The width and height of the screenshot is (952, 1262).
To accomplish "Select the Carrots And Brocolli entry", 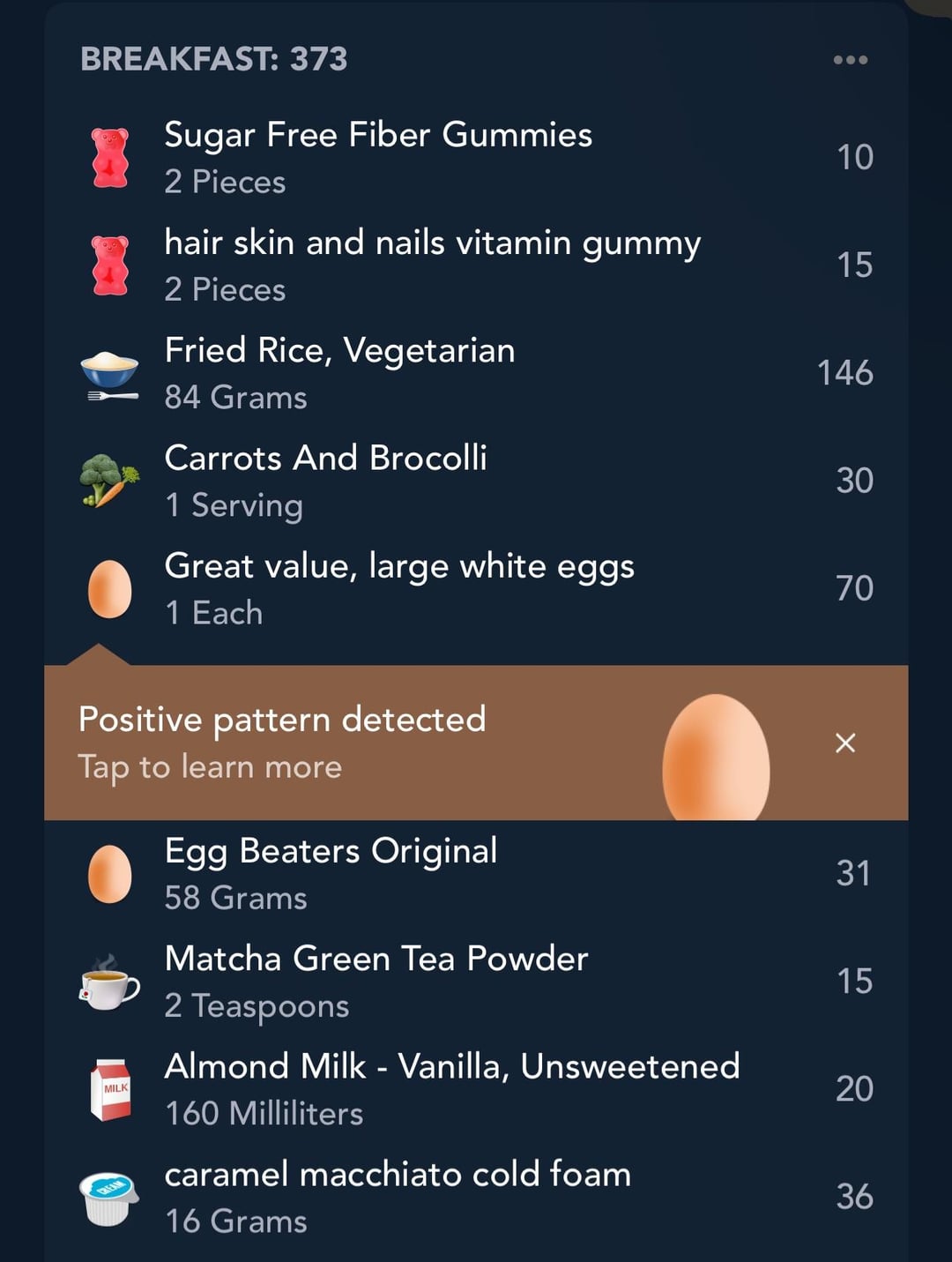I will [x=476, y=481].
